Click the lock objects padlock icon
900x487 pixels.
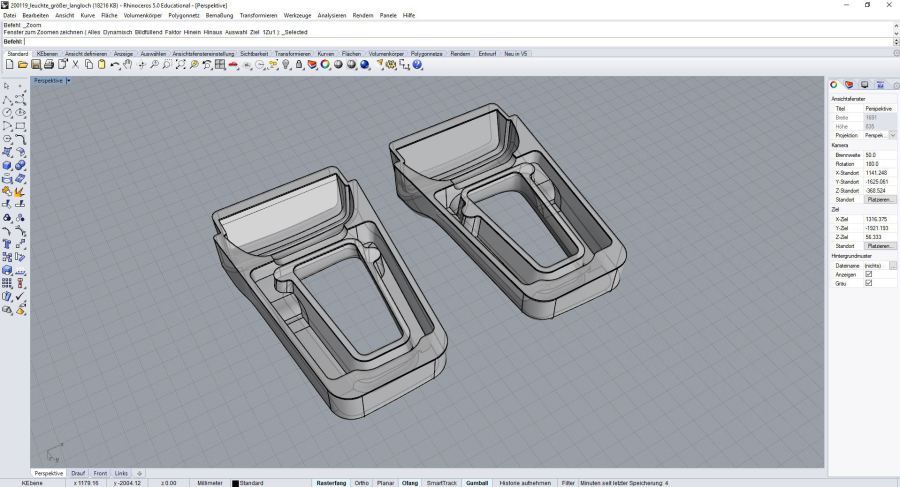click(x=299, y=64)
